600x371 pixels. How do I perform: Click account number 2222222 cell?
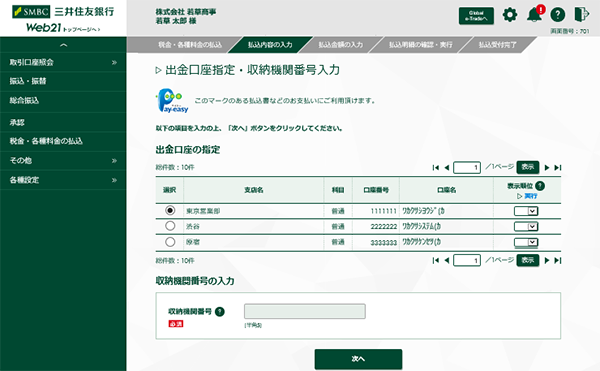coord(376,226)
